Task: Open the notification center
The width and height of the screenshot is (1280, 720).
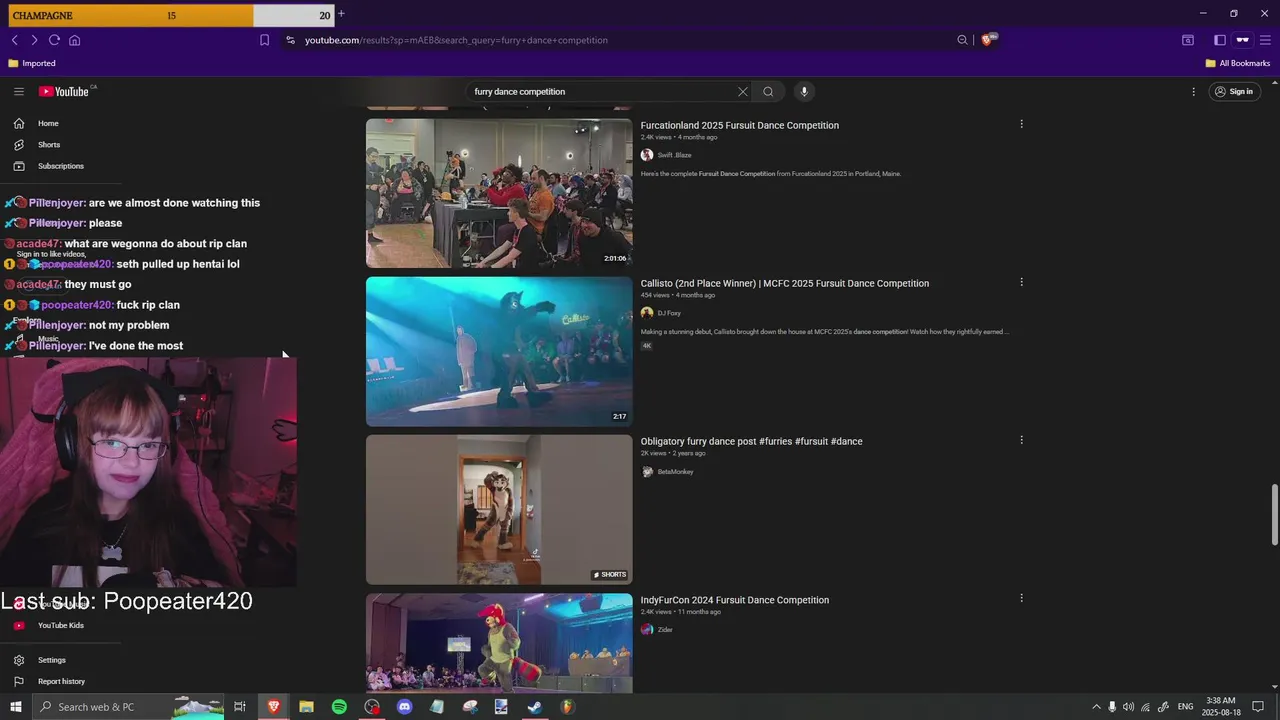Action: tap(1258, 707)
